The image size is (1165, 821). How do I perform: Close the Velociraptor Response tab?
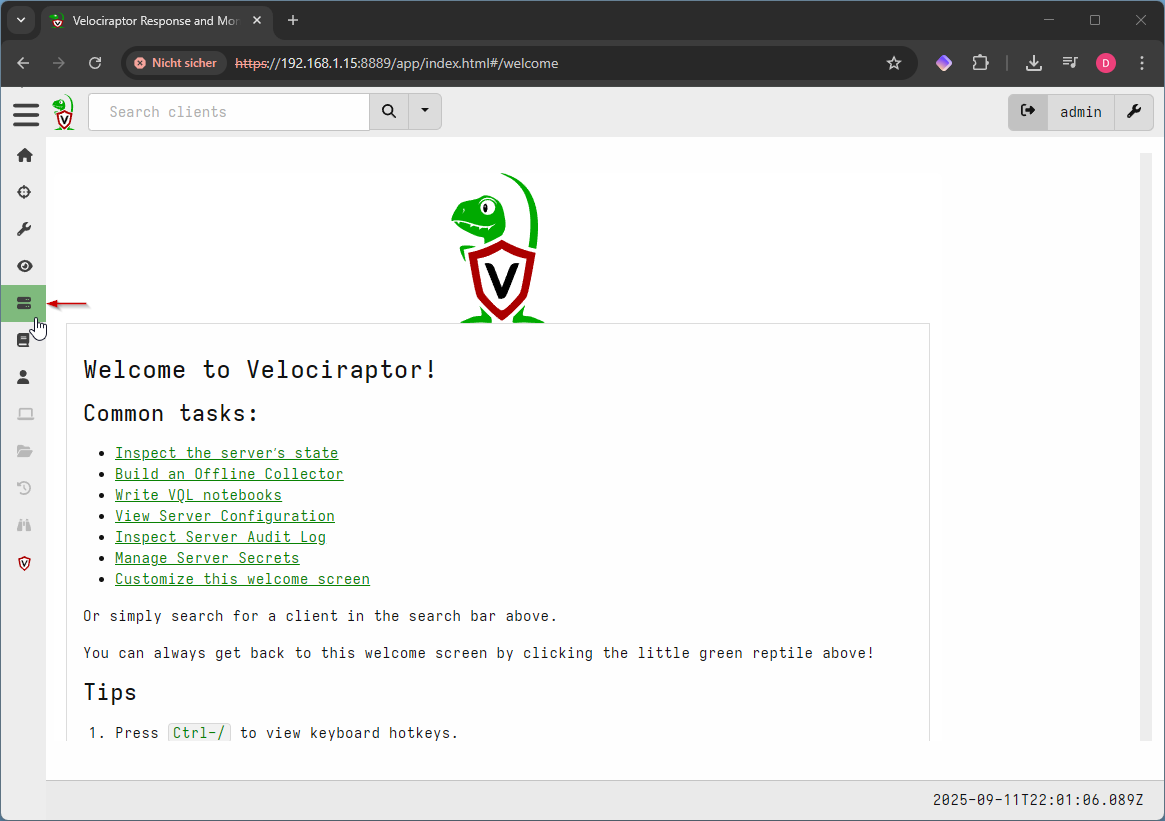[257, 21]
